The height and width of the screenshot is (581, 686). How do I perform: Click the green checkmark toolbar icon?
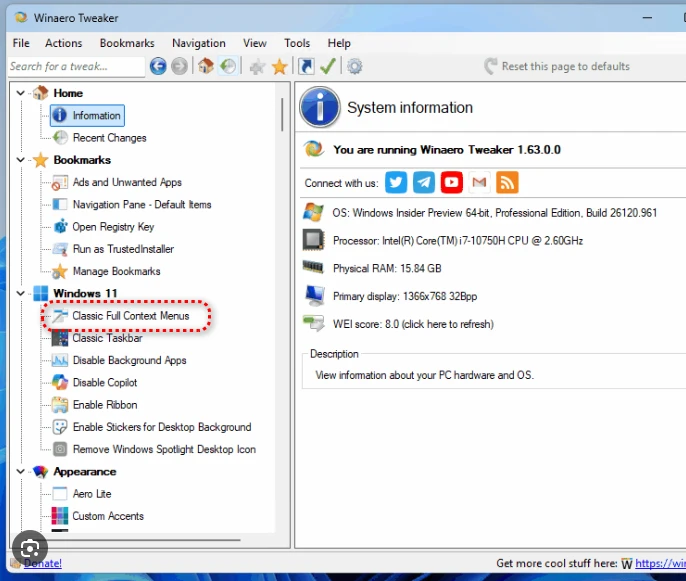tap(328, 66)
